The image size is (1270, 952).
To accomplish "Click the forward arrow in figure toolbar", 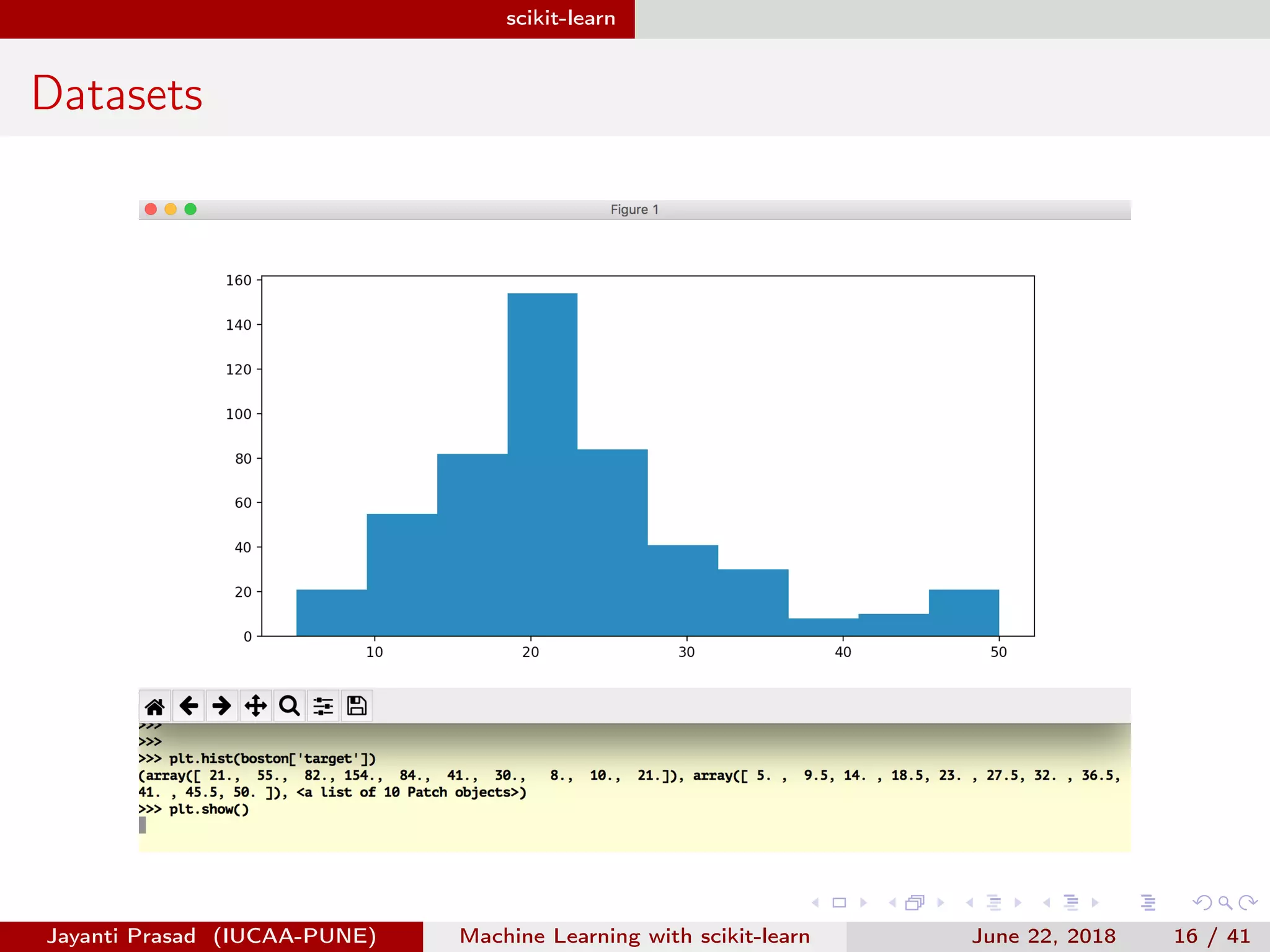I will pyautogui.click(x=221, y=706).
